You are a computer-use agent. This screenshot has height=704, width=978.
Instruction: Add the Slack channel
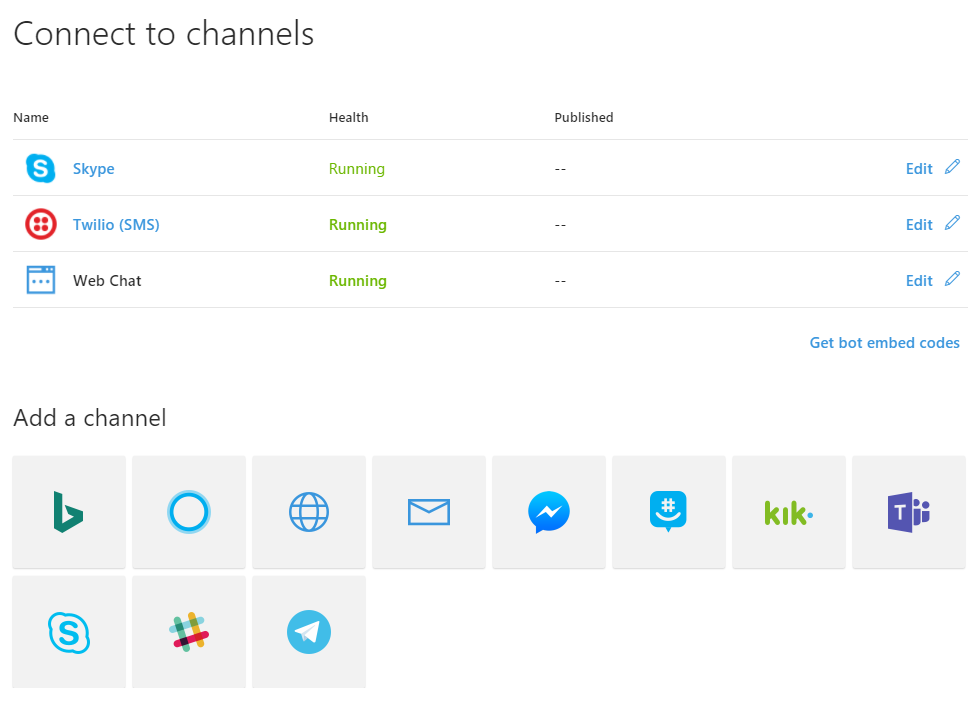[188, 632]
